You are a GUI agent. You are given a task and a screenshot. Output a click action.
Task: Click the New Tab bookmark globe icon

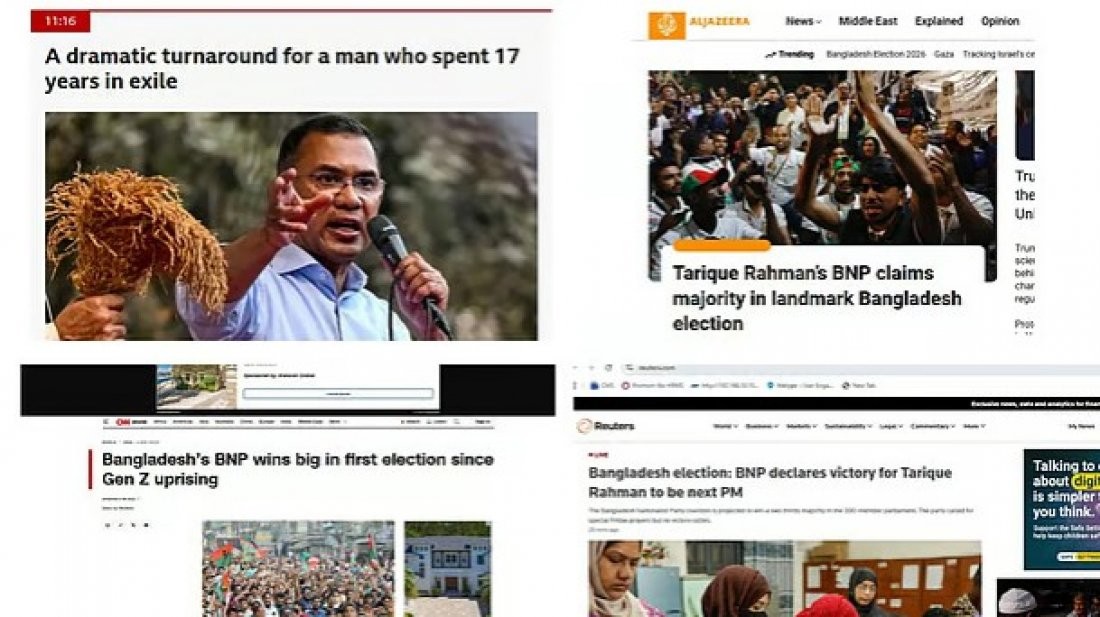pos(846,386)
